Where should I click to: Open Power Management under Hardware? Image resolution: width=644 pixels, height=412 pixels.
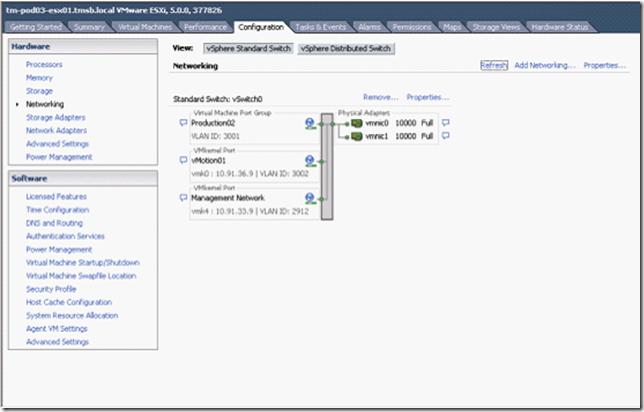59,157
